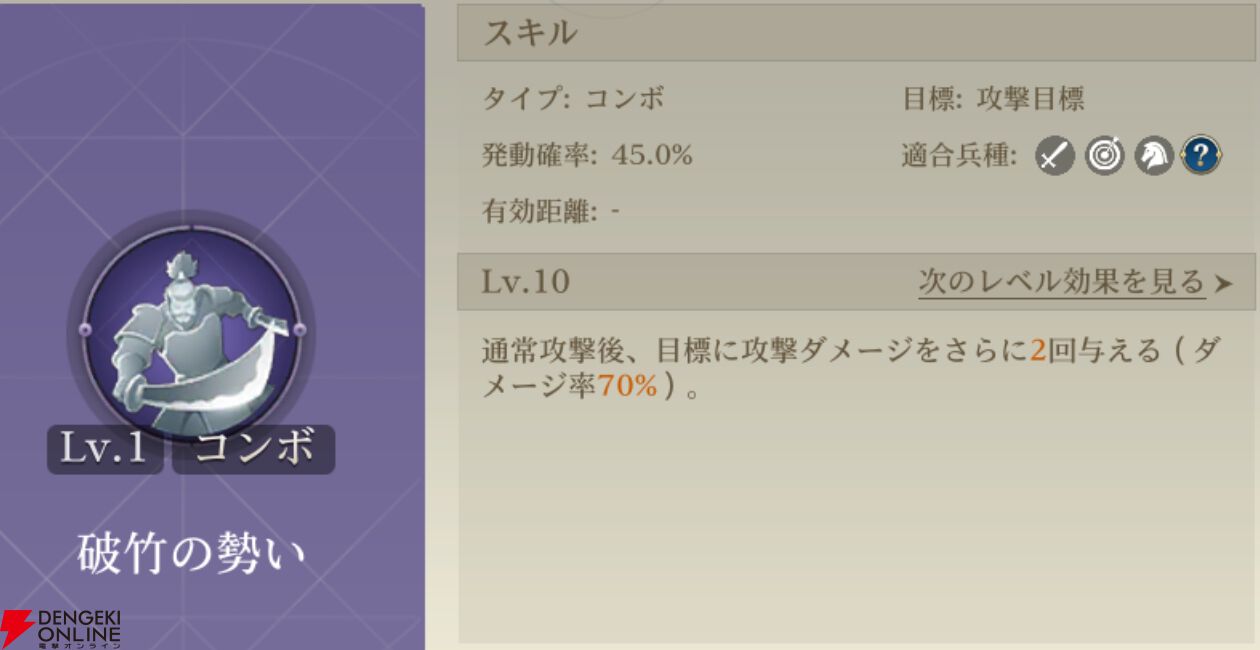The width and height of the screenshot is (1260, 650).
Task: Click the archer target troop type icon
Action: [1105, 156]
